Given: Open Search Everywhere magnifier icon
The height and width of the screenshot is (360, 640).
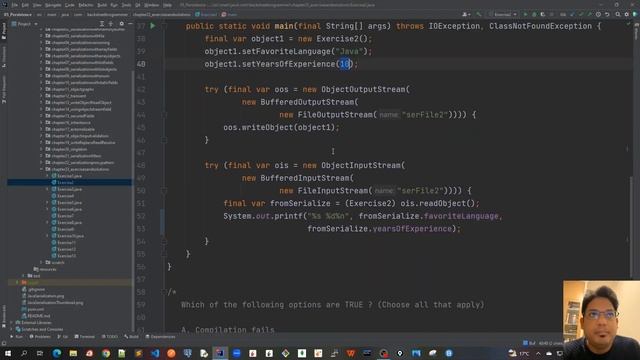Looking at the screenshot, I should [618, 14].
